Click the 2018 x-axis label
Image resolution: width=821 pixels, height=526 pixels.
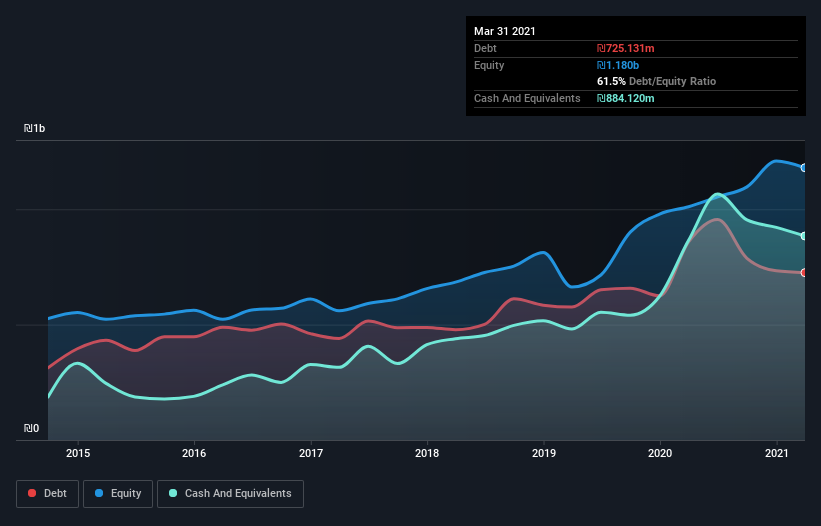[x=427, y=453]
